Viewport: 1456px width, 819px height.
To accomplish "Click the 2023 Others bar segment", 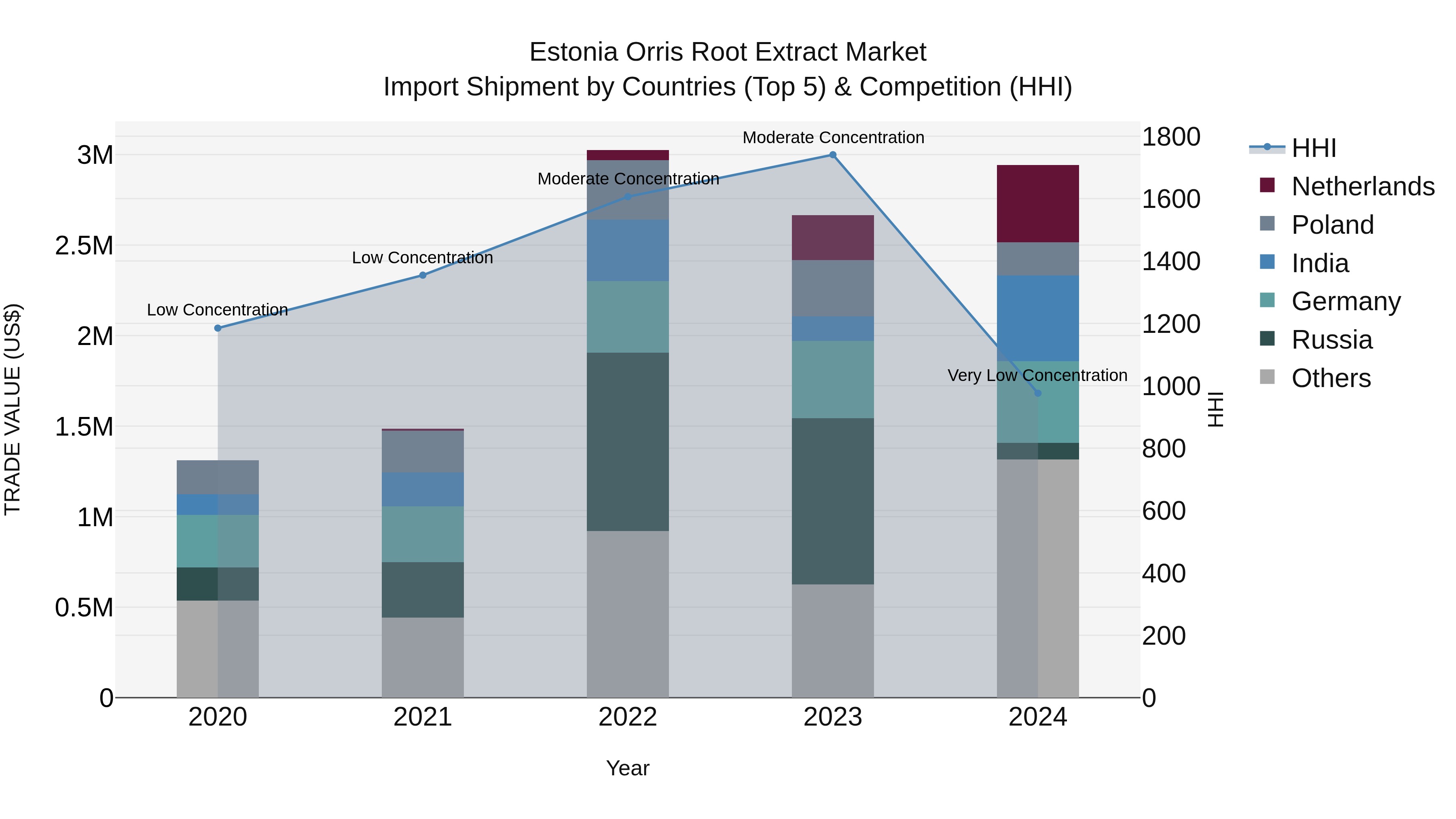I will 833,641.
